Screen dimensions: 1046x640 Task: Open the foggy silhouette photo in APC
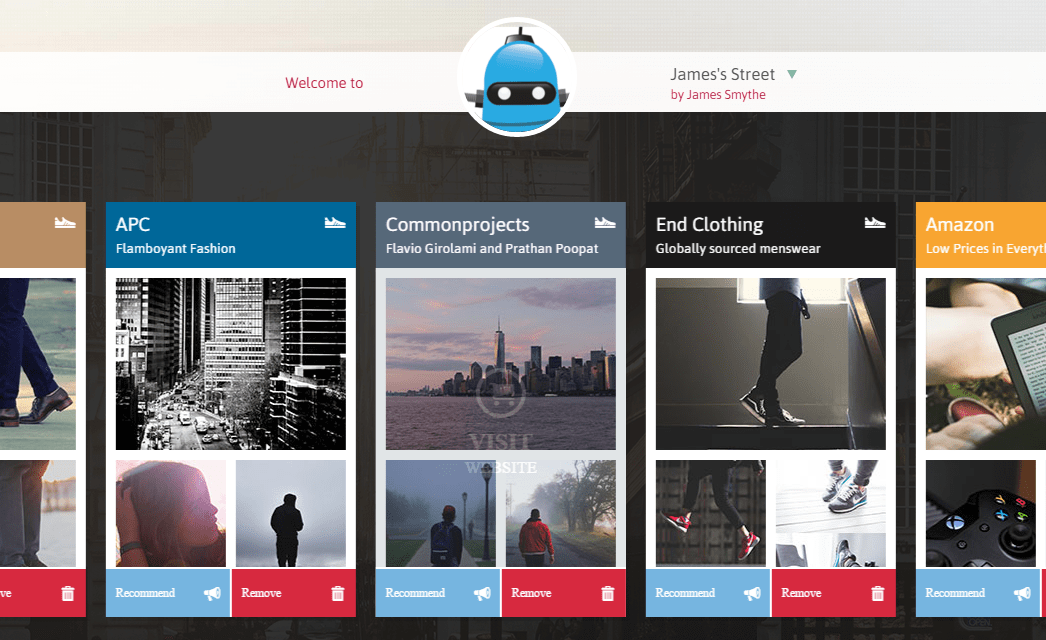pos(291,513)
